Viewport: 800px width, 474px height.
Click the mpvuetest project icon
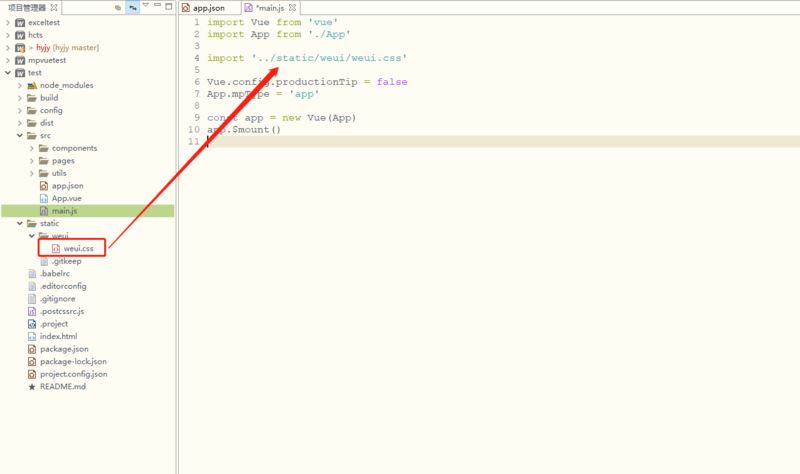[x=20, y=60]
